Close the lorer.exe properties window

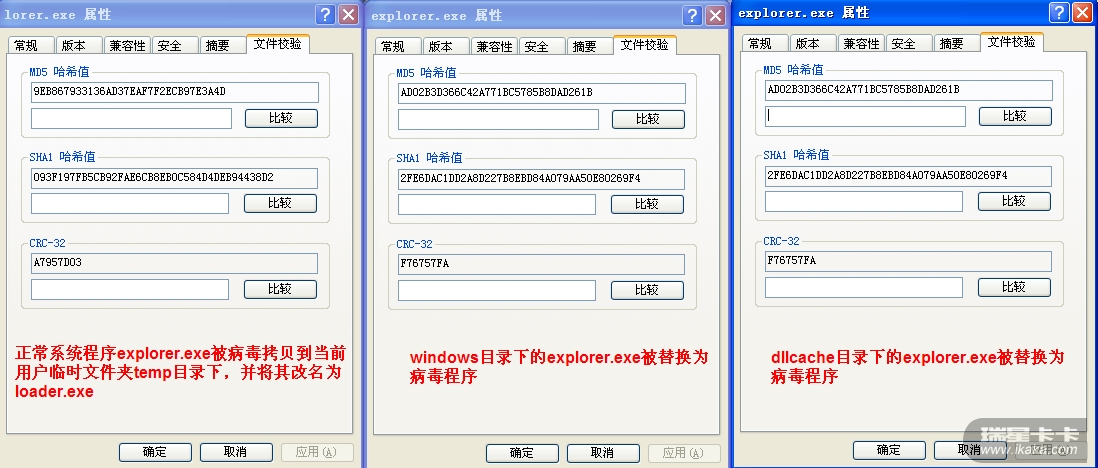[x=348, y=15]
